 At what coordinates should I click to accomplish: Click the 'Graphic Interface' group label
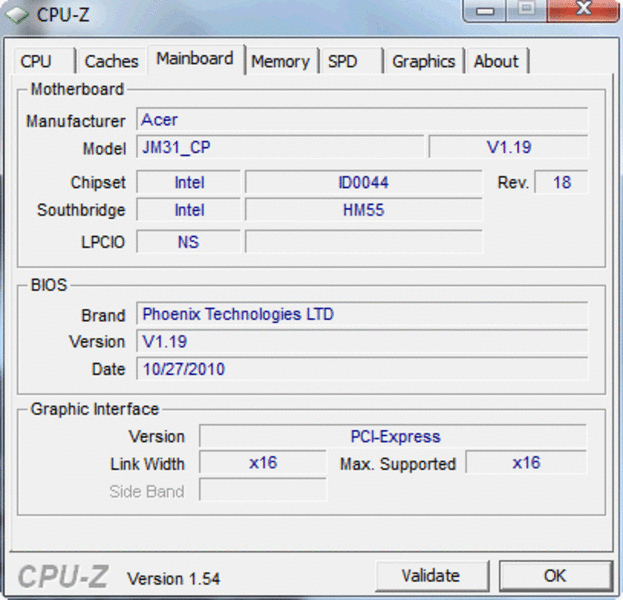[x=95, y=409]
